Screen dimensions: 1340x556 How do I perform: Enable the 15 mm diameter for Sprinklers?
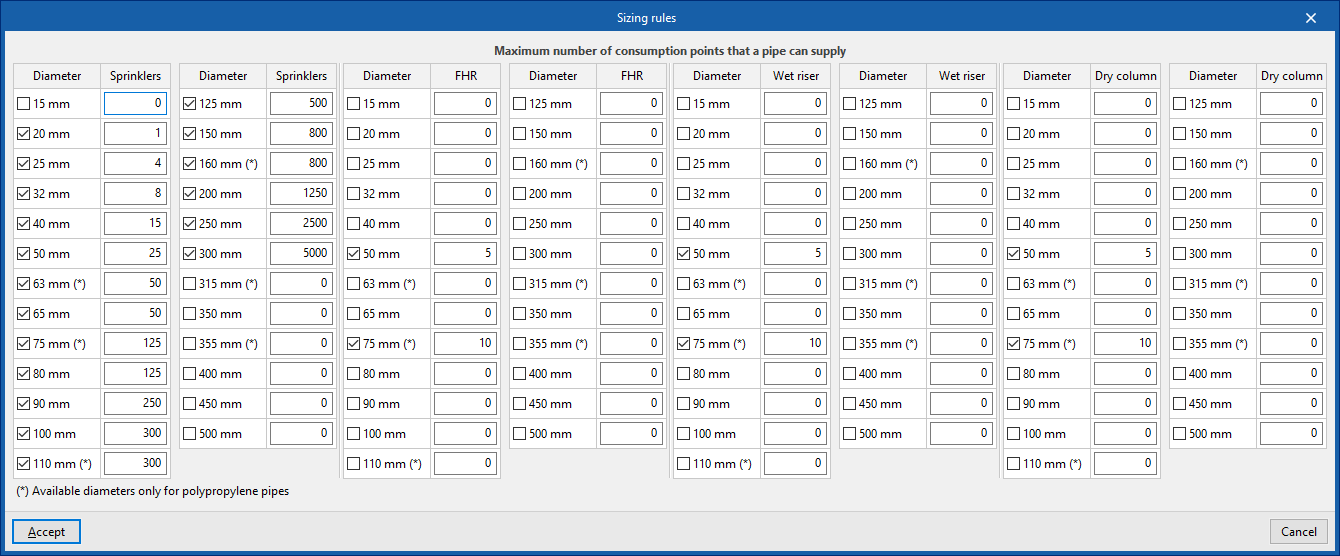point(24,104)
